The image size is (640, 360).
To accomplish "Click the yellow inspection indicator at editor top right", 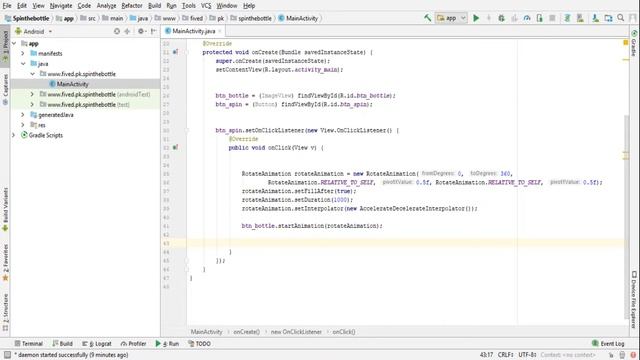I will point(626,42).
